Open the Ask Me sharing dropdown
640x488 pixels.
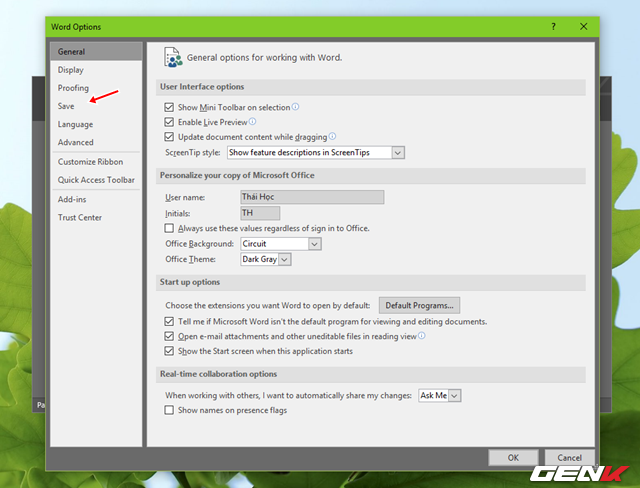click(x=454, y=396)
